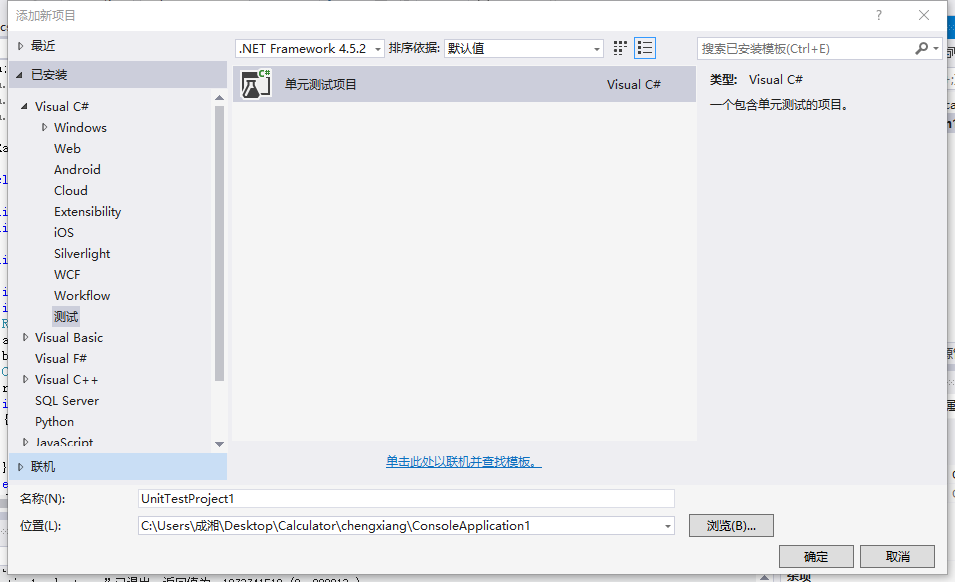The height and width of the screenshot is (582, 955).
Task: Expand the Visual Basic node
Action: point(24,337)
